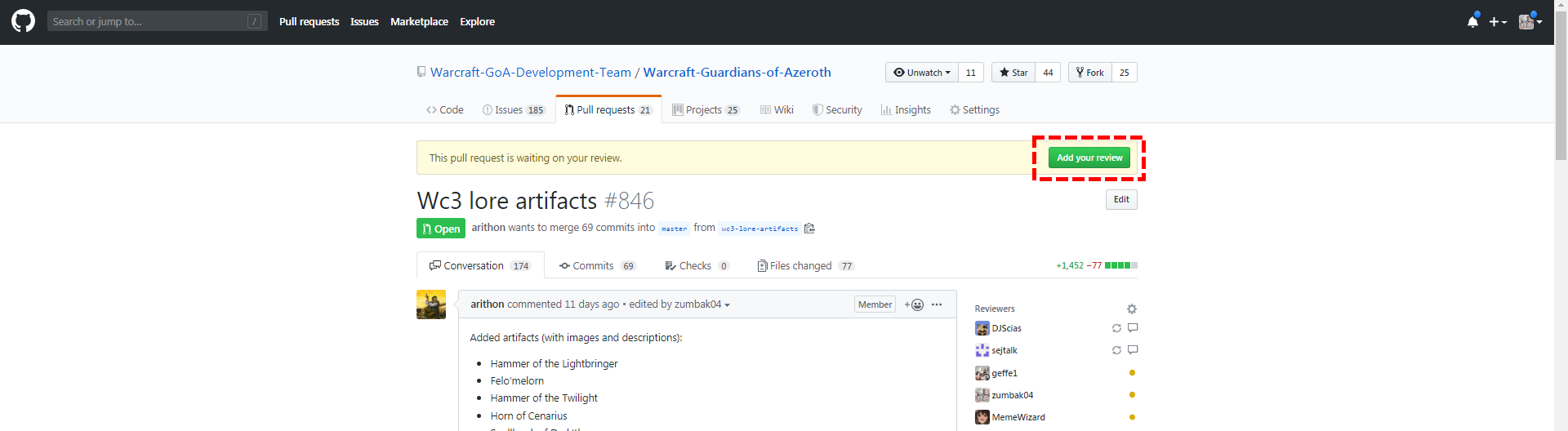Screen dimensions: 1568x431
Task: Open the Conversation 174 tab
Action: point(480,266)
